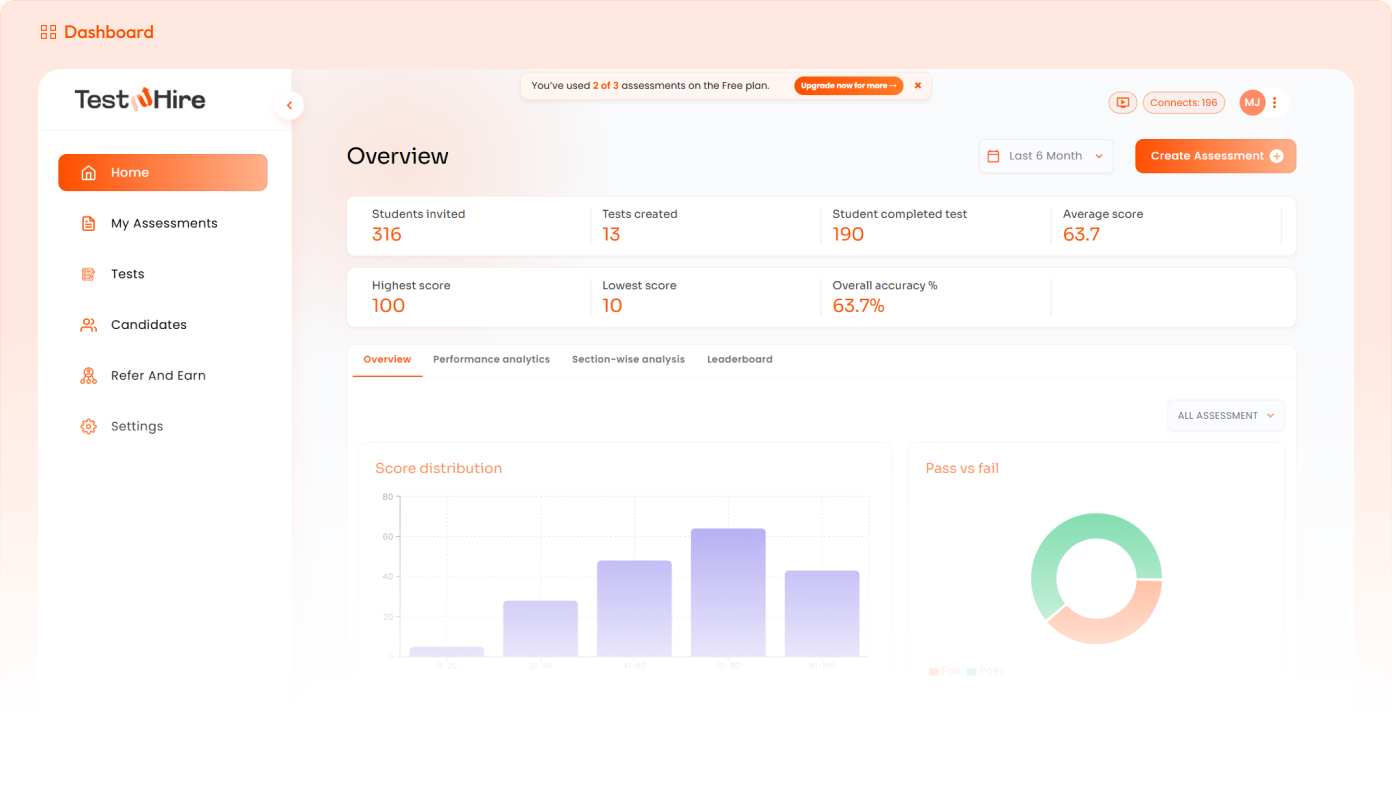Click the Connects: 196 badge
This screenshot has width=1392, height=794.
tap(1183, 103)
